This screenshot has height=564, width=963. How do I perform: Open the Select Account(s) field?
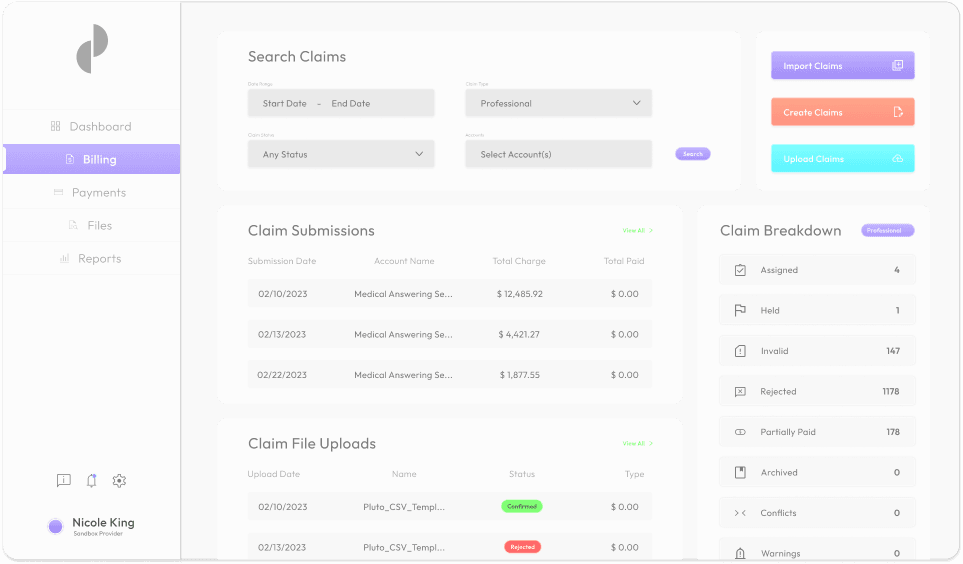[x=558, y=154]
